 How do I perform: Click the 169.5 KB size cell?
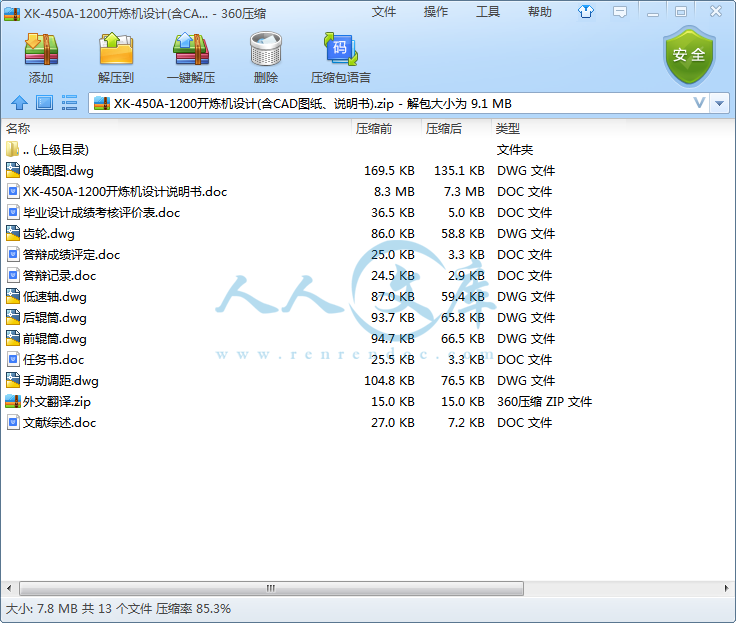pos(389,170)
